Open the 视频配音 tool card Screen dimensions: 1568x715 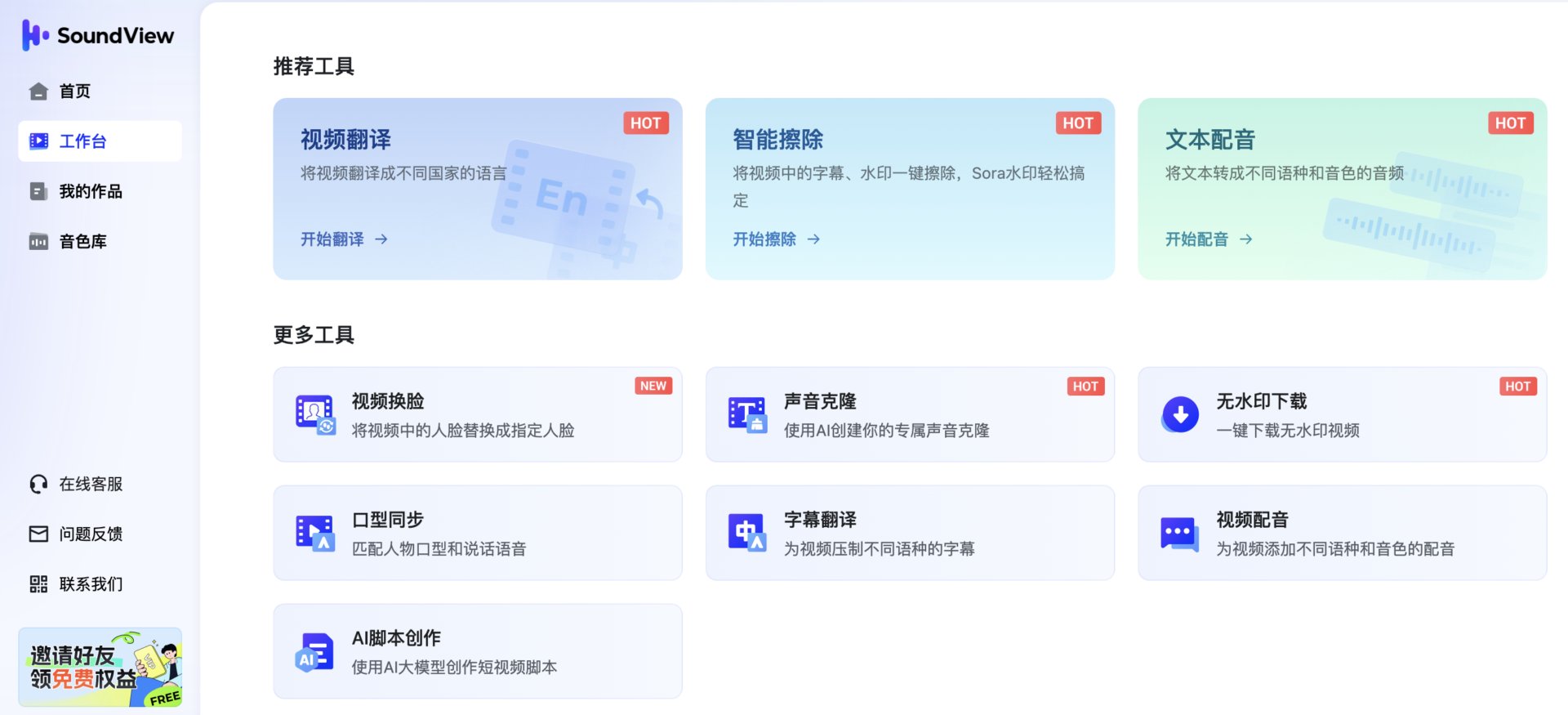point(1343,533)
